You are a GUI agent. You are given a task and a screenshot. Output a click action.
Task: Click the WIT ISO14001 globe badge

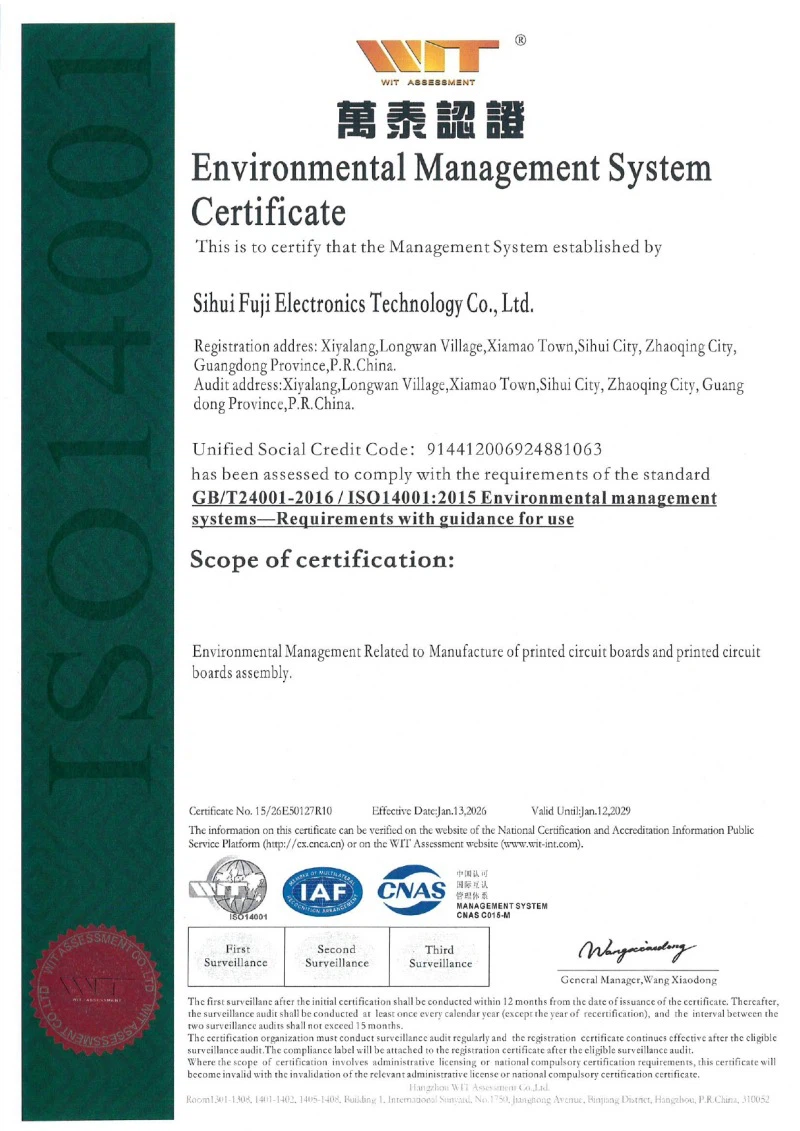[233, 889]
